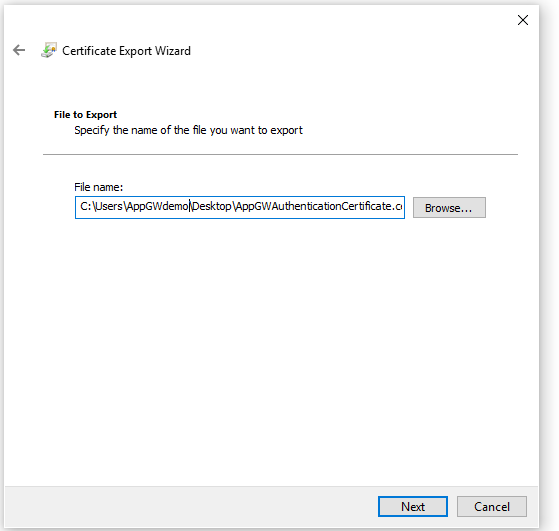
Task: Proceed with the Next button
Action: pos(413,506)
